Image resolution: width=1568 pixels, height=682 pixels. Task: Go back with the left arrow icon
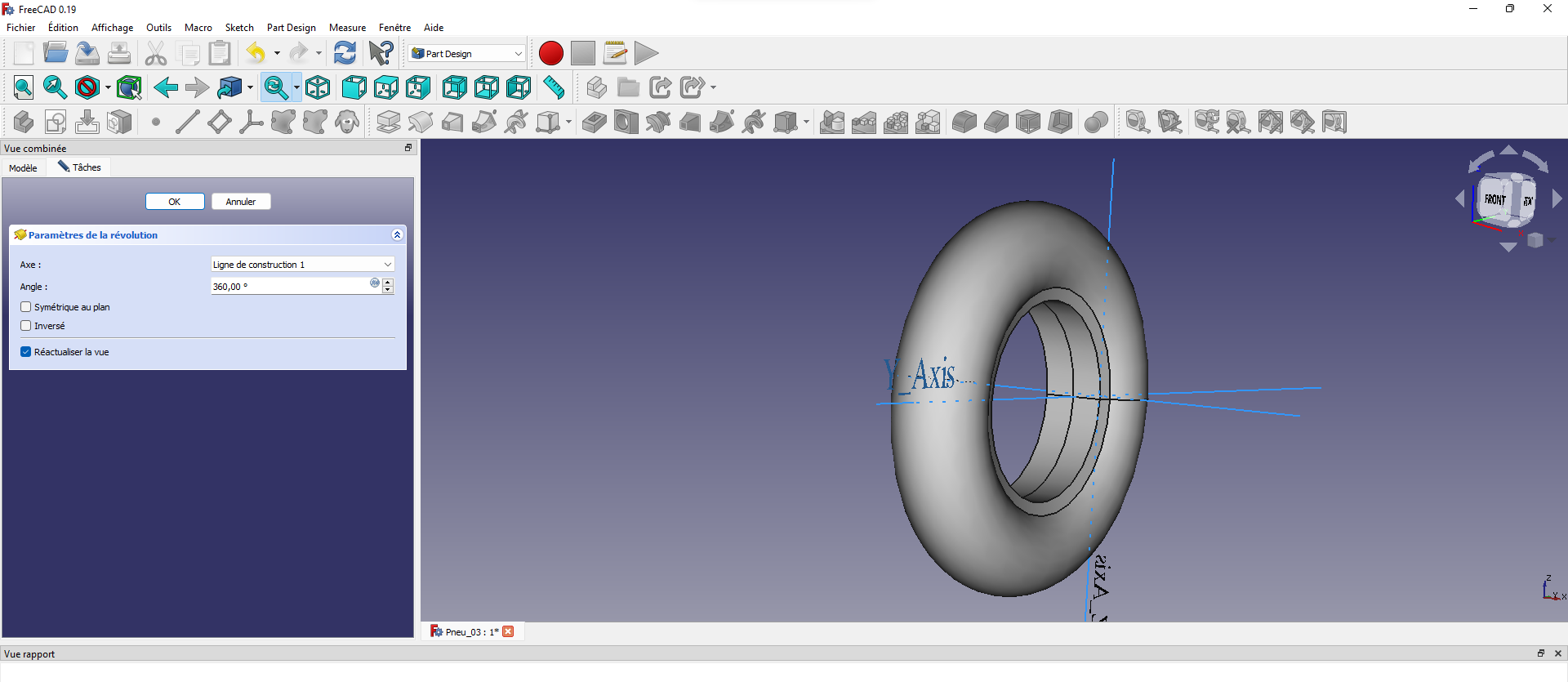point(166,87)
